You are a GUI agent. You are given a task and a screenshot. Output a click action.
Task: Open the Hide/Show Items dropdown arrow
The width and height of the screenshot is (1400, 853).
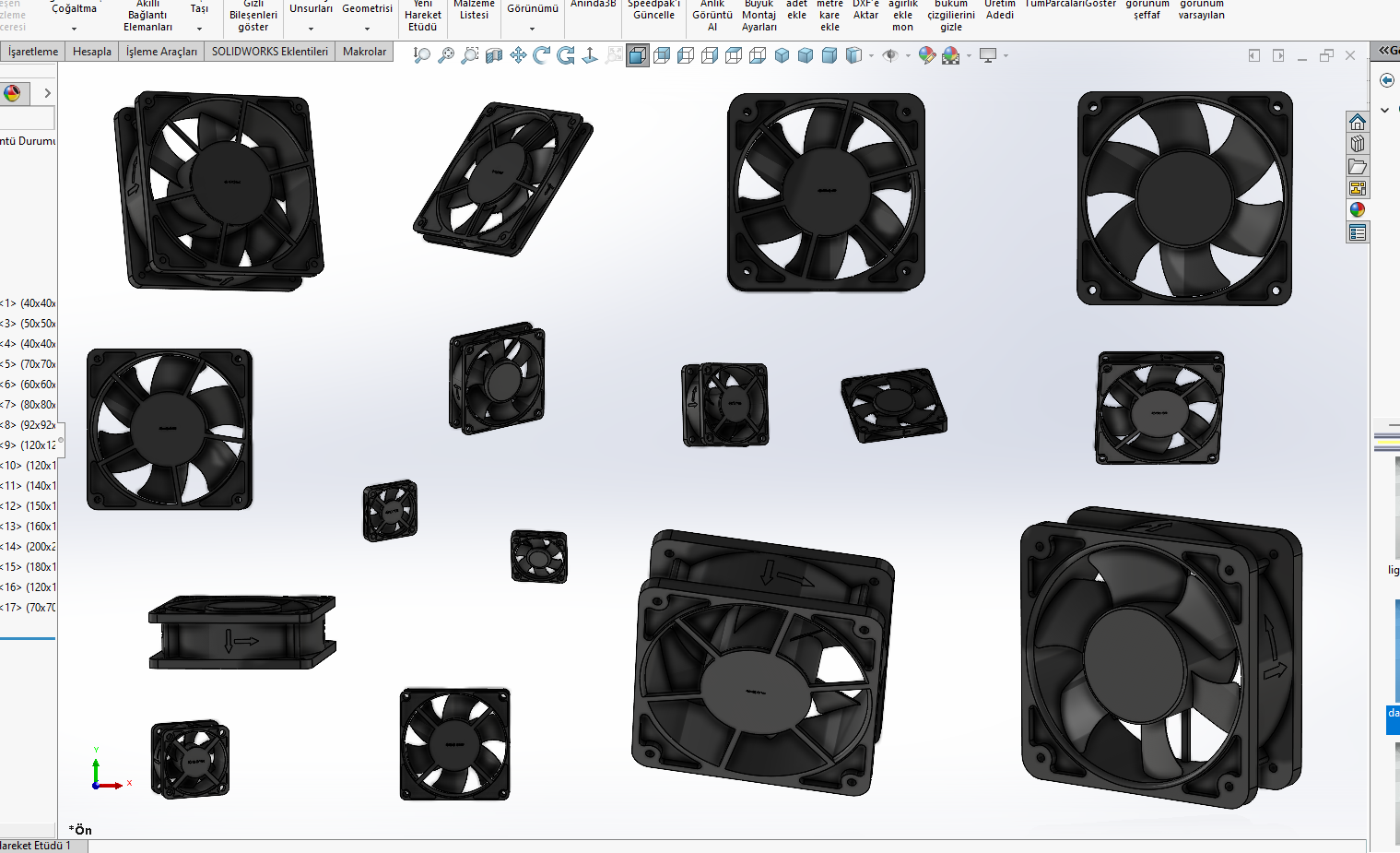(908, 55)
